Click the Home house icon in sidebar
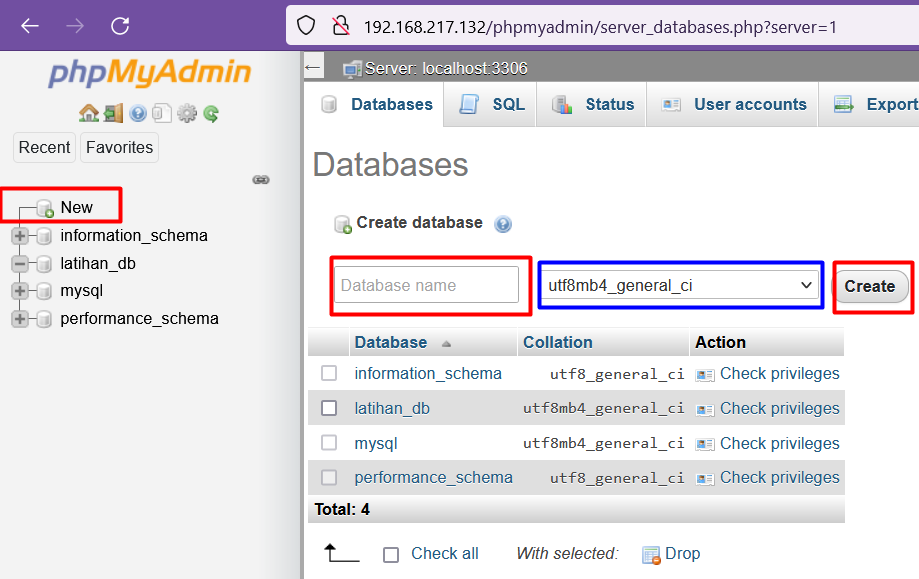The image size is (919, 579). pyautogui.click(x=89, y=113)
